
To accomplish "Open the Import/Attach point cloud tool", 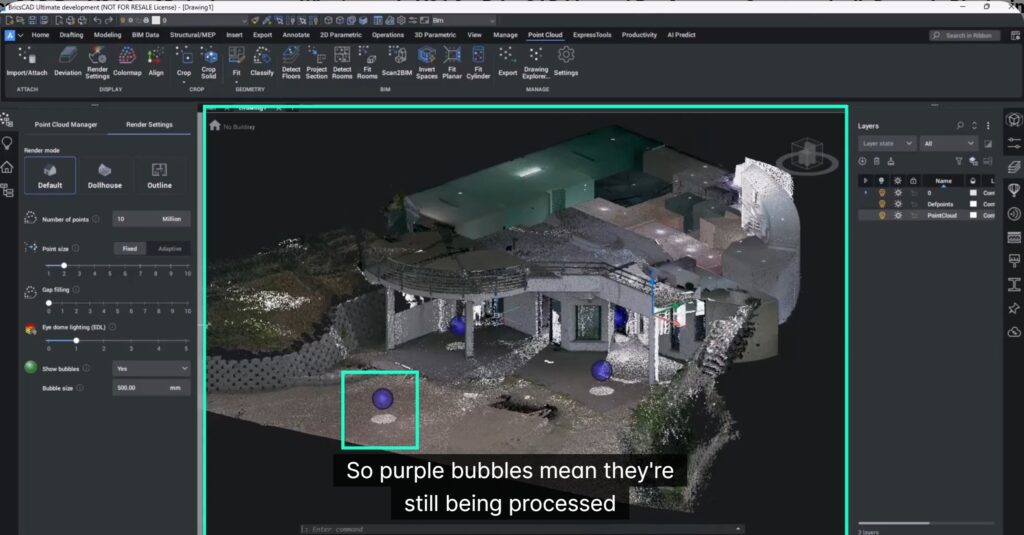I will coord(27,63).
